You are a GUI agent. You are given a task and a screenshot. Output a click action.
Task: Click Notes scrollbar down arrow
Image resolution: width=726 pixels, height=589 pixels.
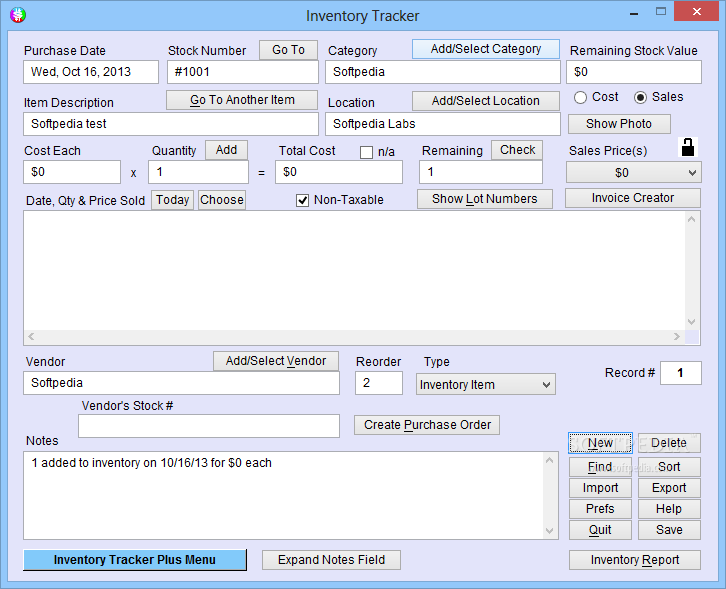pyautogui.click(x=550, y=531)
